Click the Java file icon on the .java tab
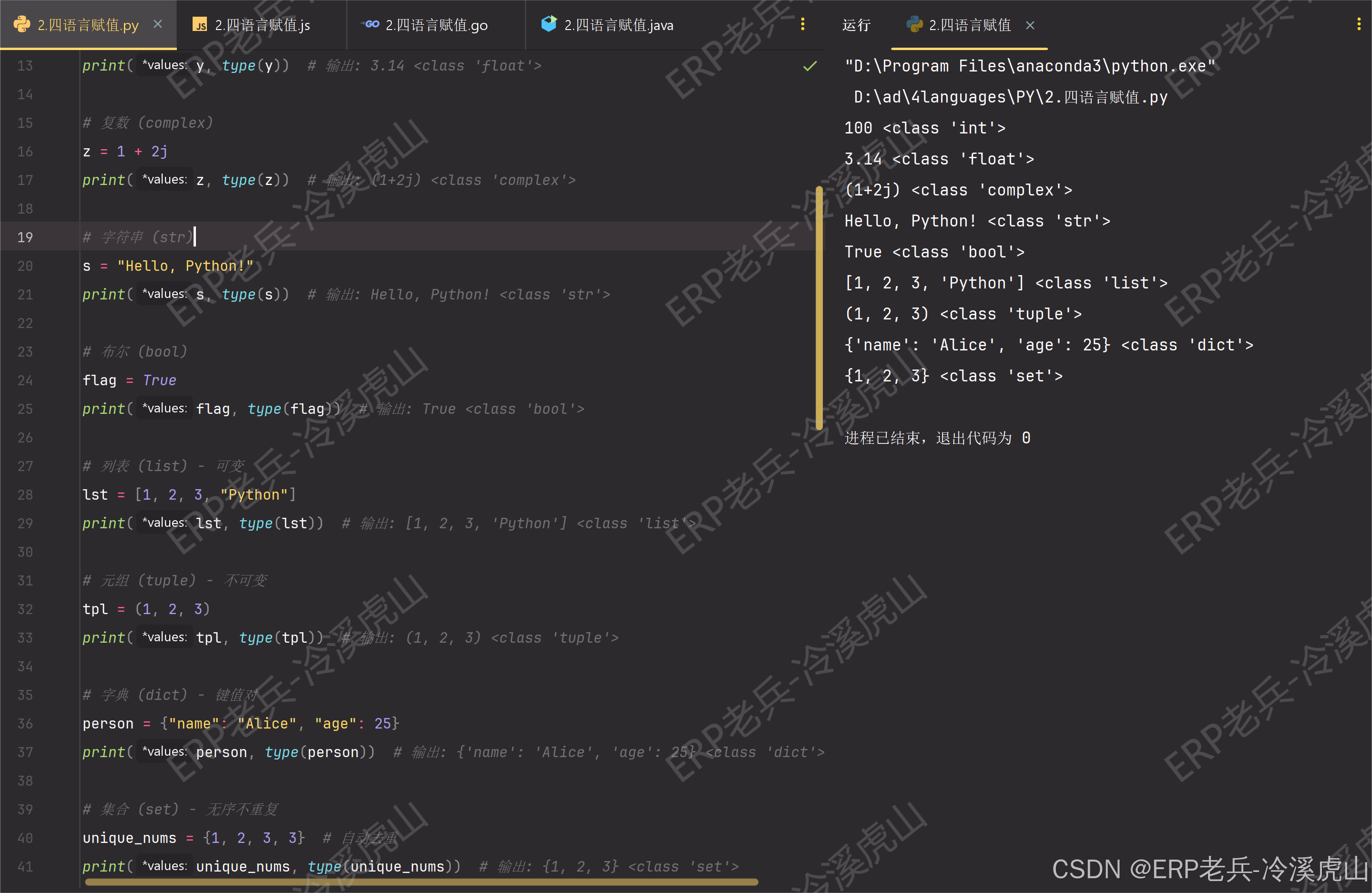 [549, 24]
